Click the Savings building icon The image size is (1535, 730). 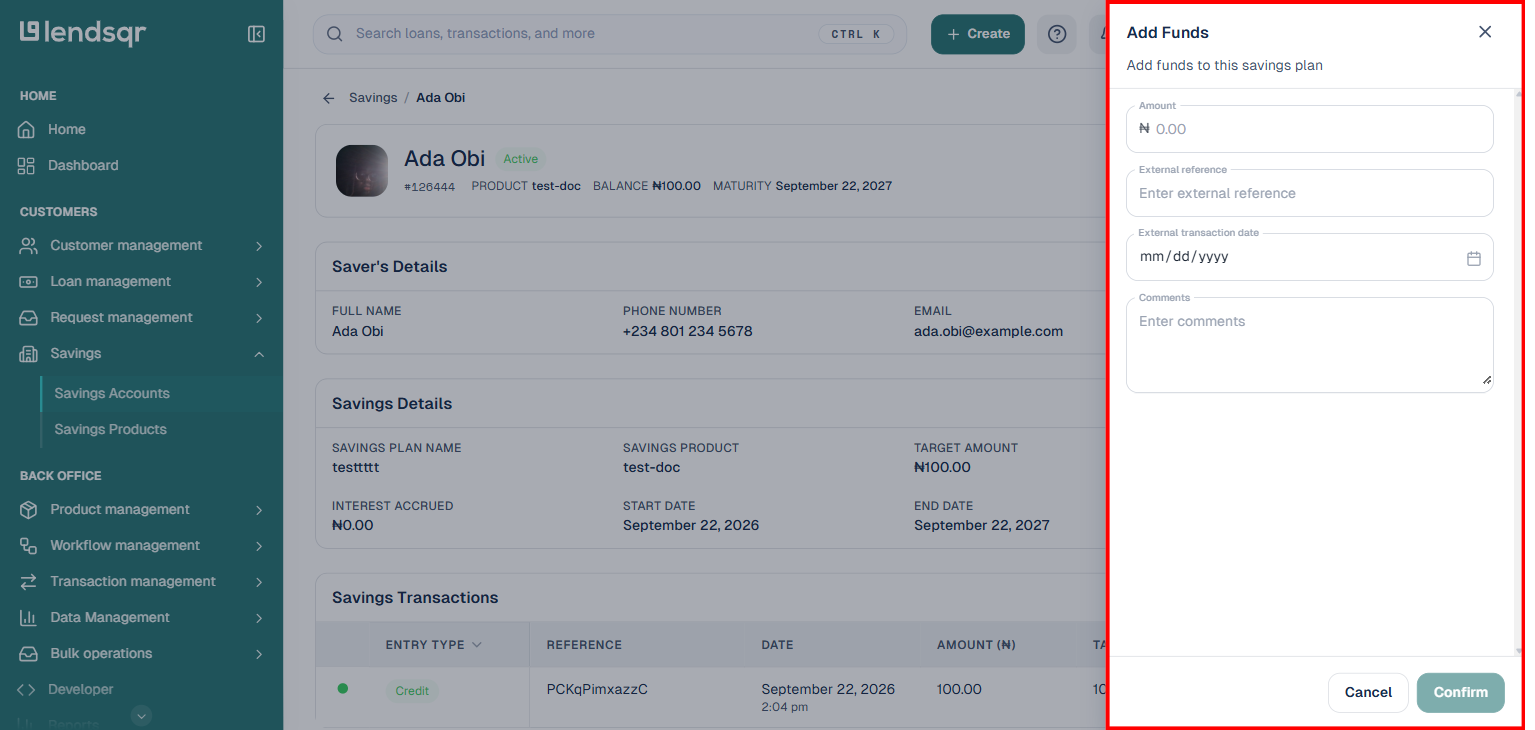(29, 353)
